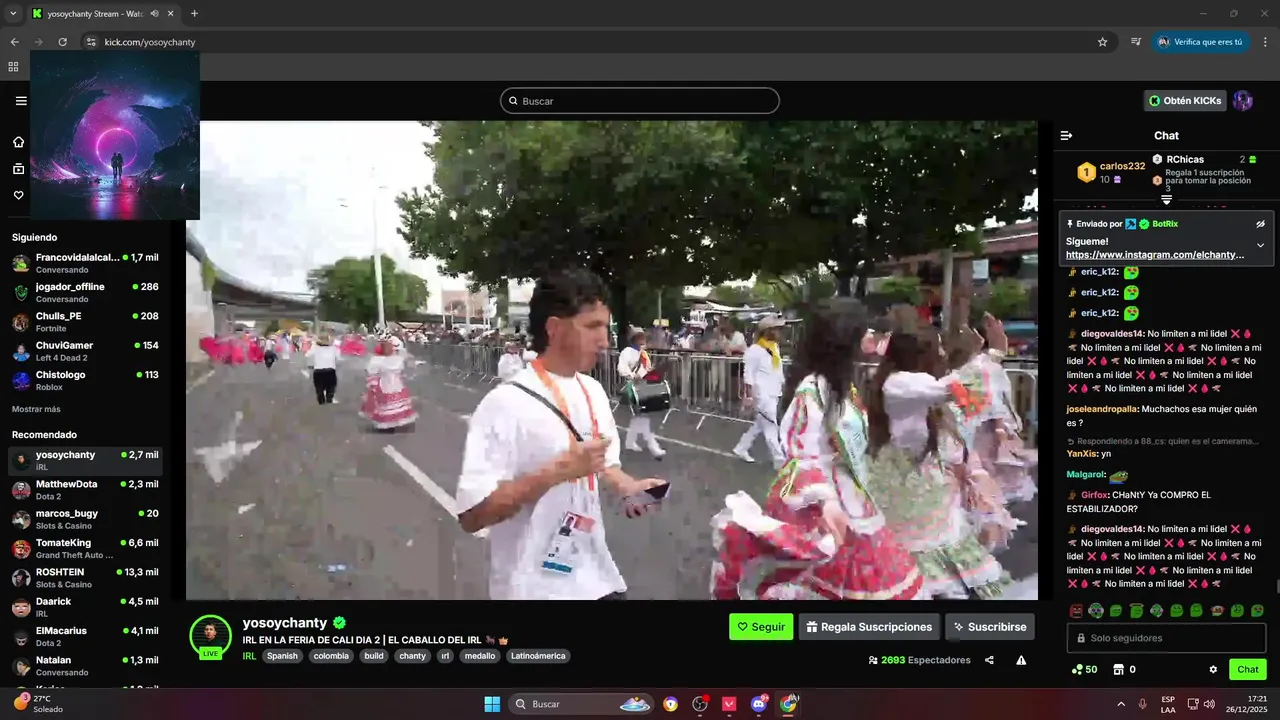Open the volume control in system tray

tap(1209, 704)
